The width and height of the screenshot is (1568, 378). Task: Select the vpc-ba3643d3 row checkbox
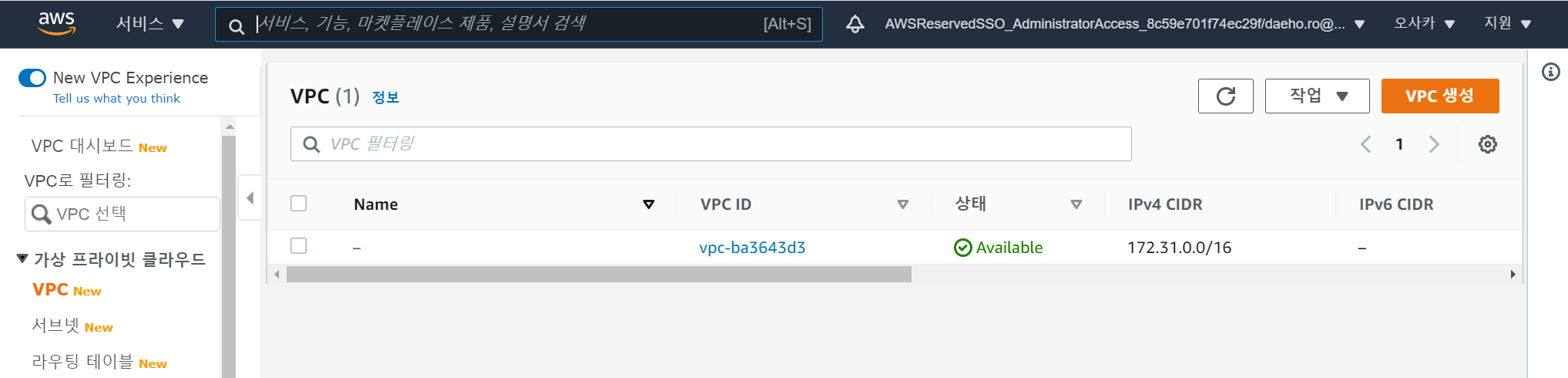point(299,246)
